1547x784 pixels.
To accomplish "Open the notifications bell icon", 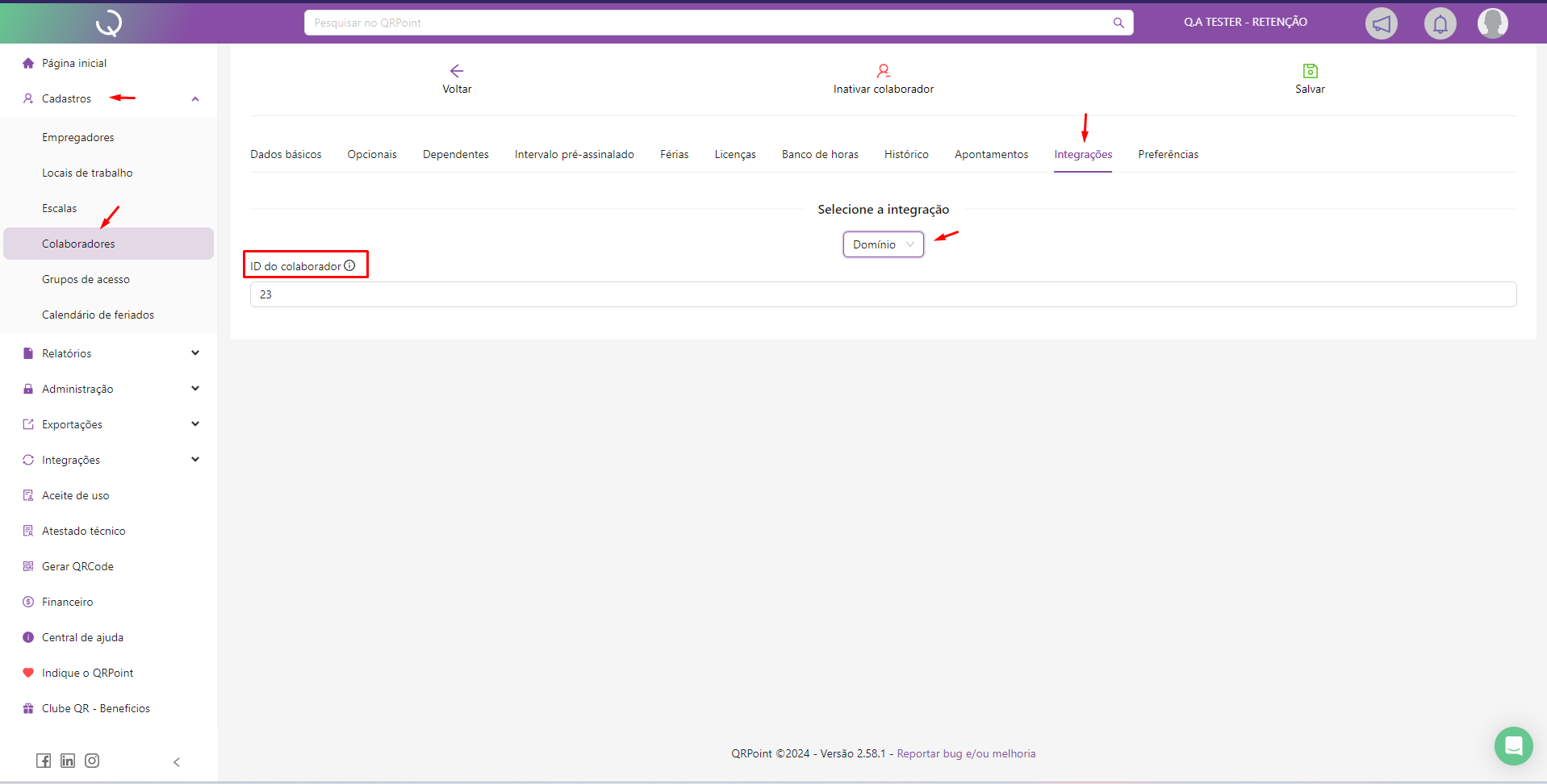I will tap(1440, 23).
